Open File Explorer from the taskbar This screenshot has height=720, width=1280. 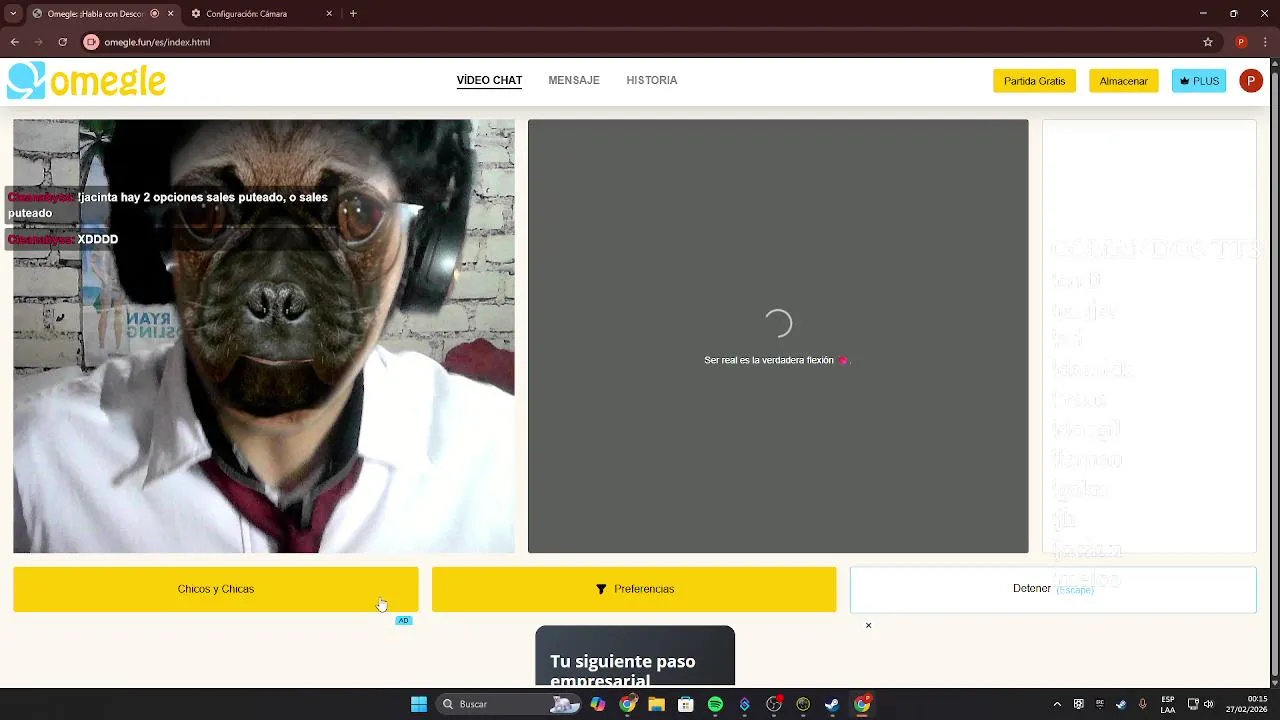tap(656, 704)
